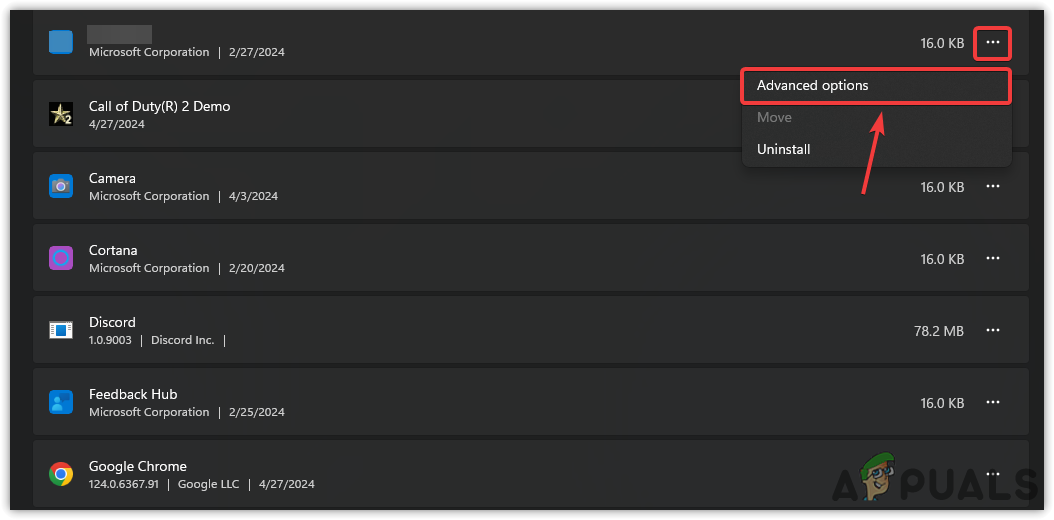The image size is (1054, 520).
Task: Show more options for Feedback Hub
Action: tap(993, 402)
